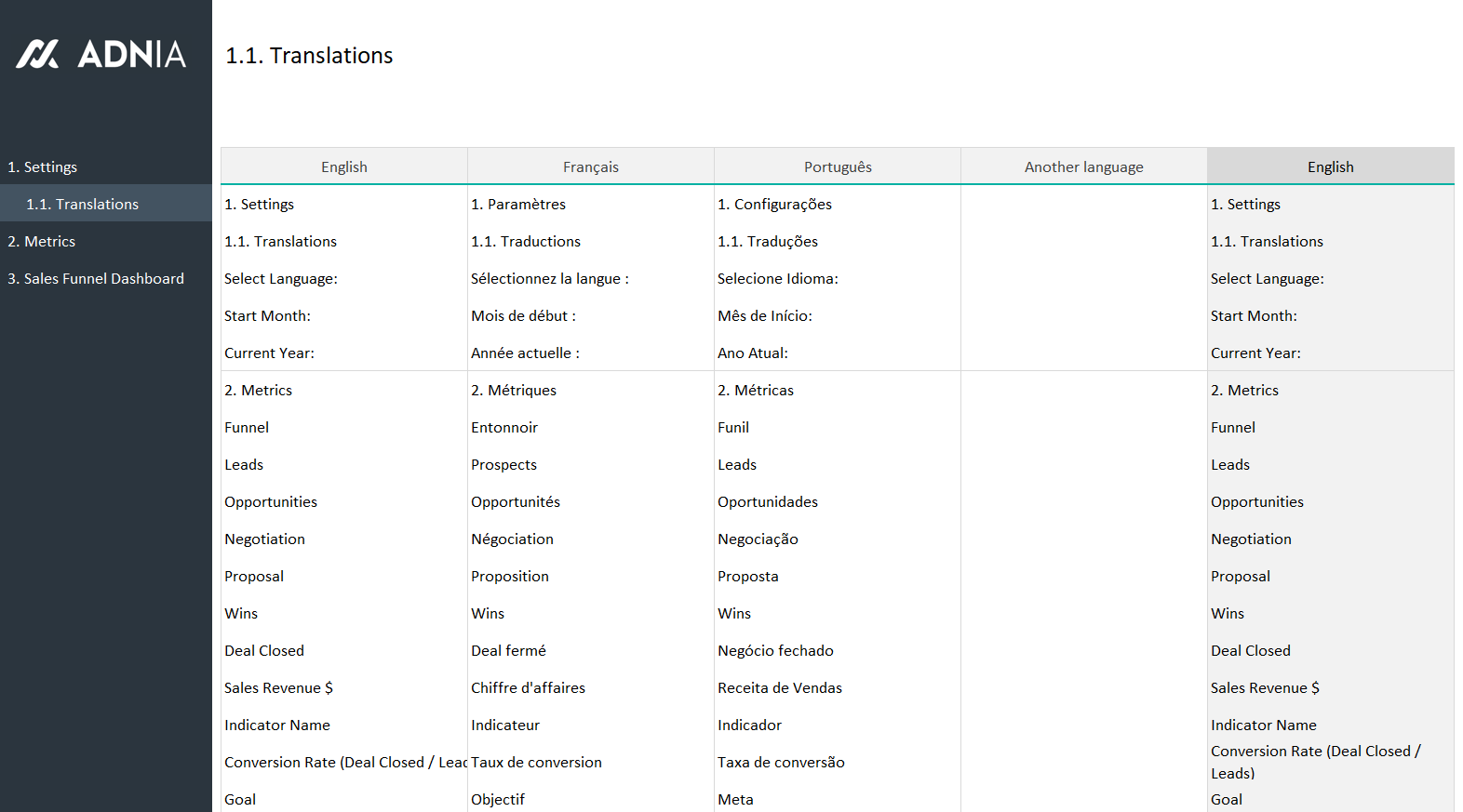
Task: Click the Português column header
Action: 838,167
